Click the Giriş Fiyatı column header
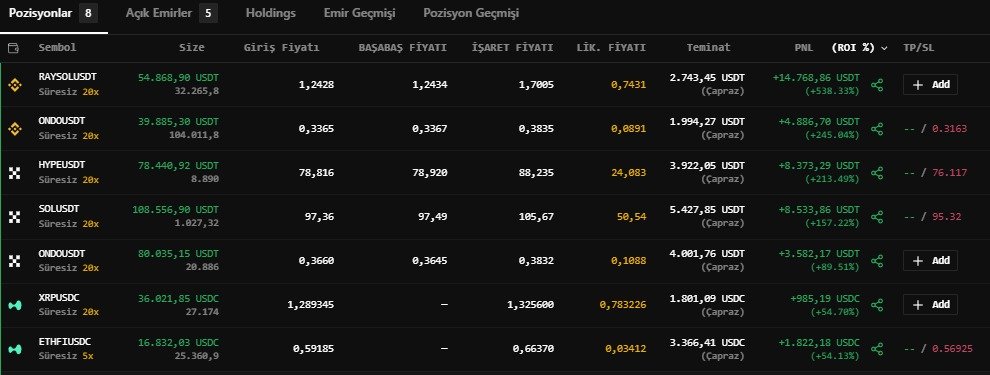Image resolution: width=990 pixels, height=375 pixels. pyautogui.click(x=282, y=47)
